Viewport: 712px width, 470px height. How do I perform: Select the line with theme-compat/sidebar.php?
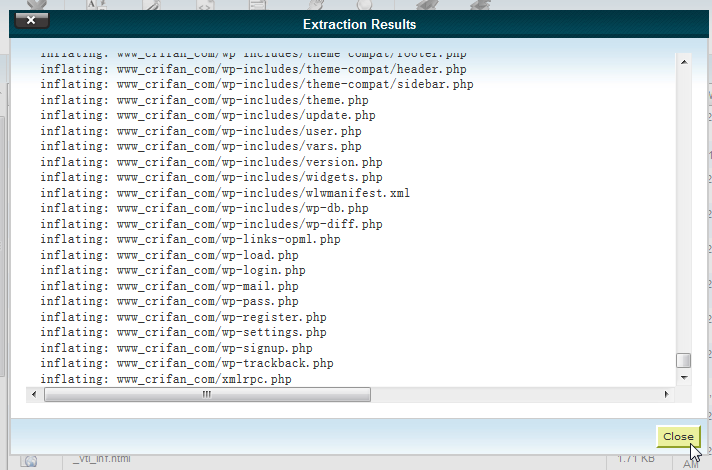257,84
